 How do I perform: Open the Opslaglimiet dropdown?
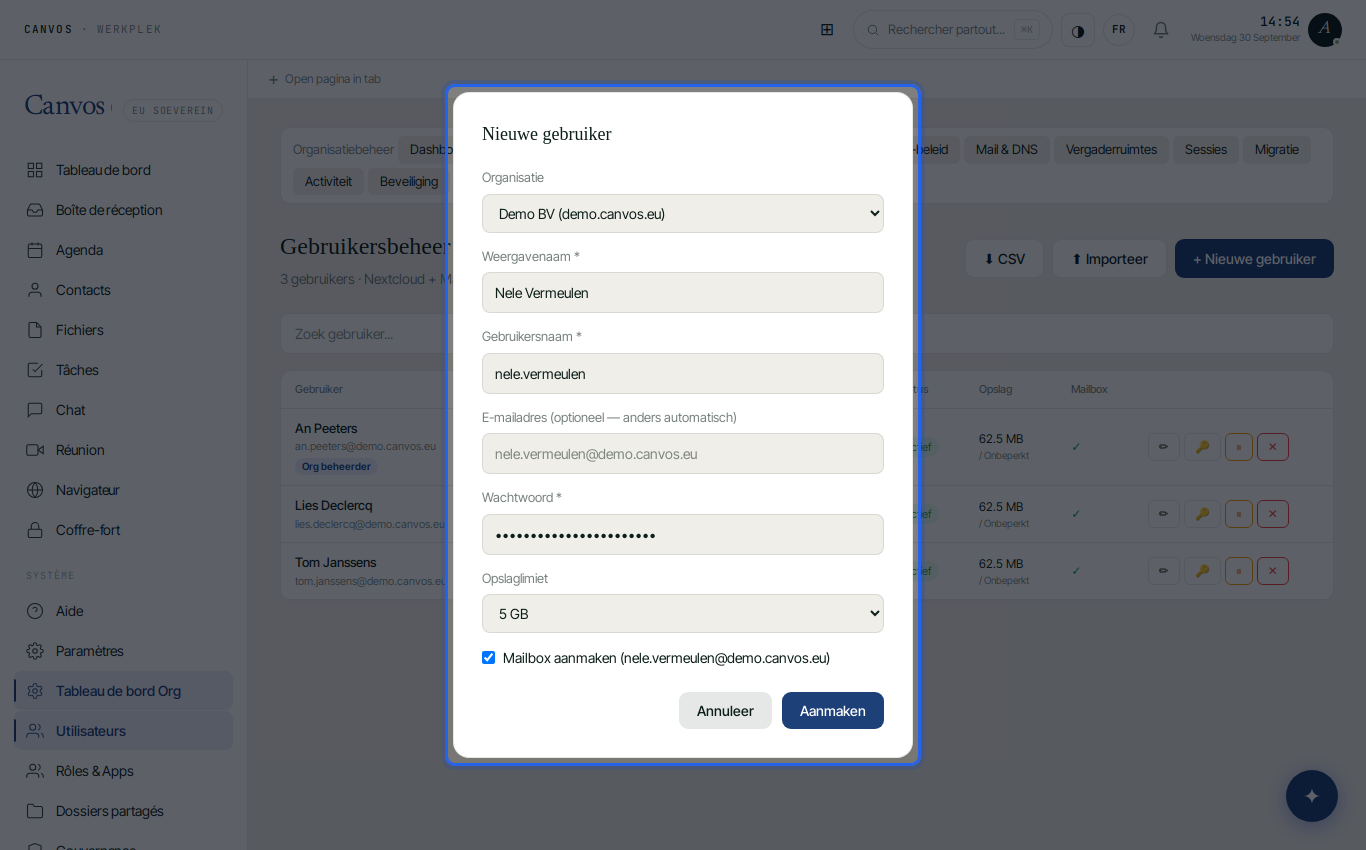pyautogui.click(x=683, y=613)
